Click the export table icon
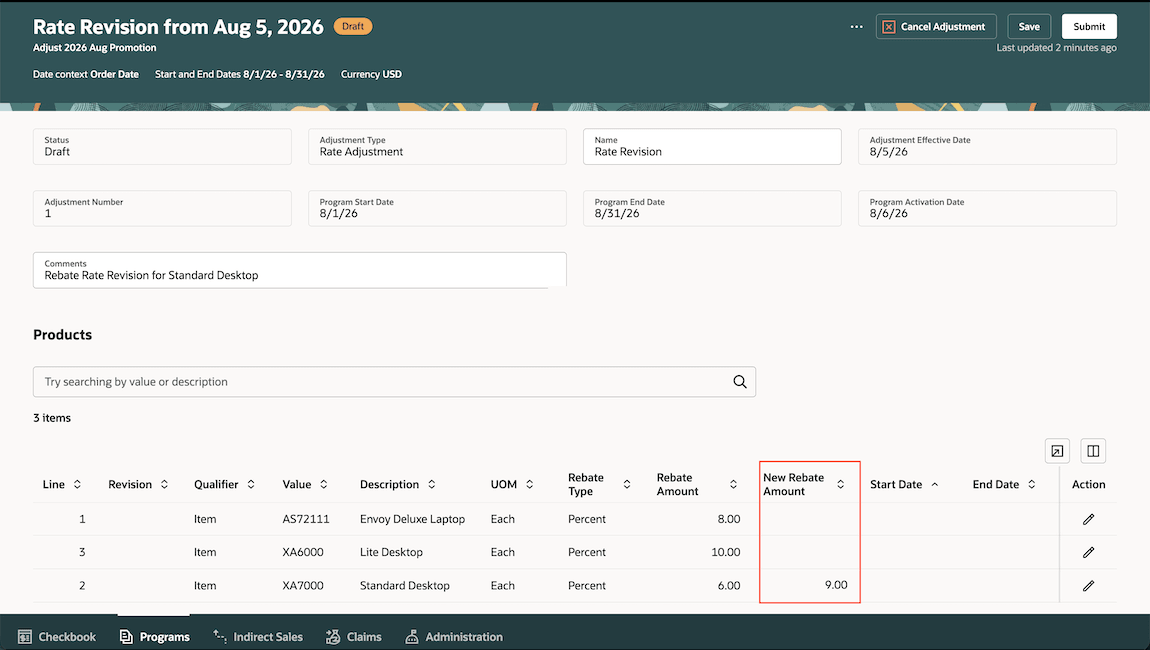The width and height of the screenshot is (1150, 650). (1057, 451)
